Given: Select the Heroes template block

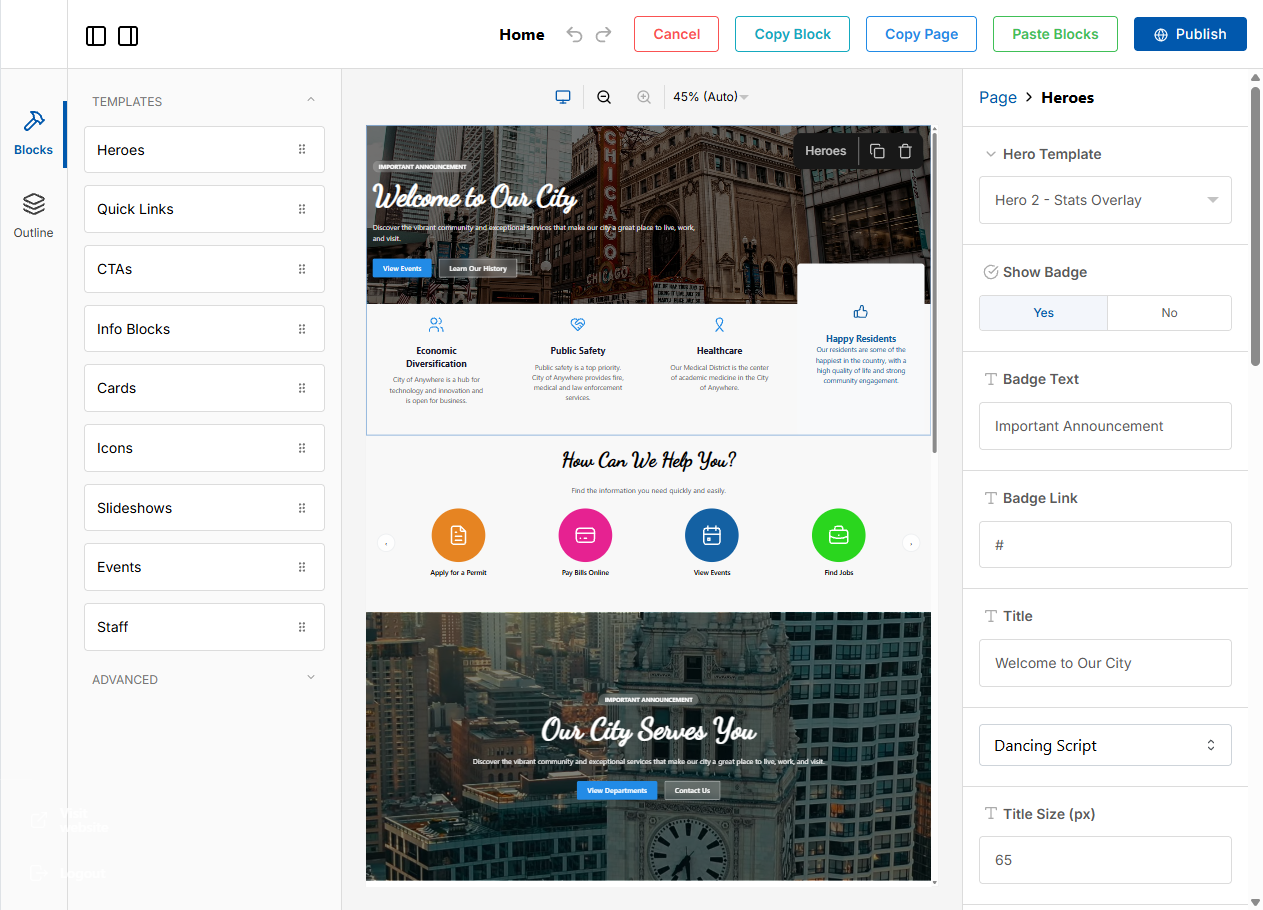Looking at the screenshot, I should click(x=204, y=150).
